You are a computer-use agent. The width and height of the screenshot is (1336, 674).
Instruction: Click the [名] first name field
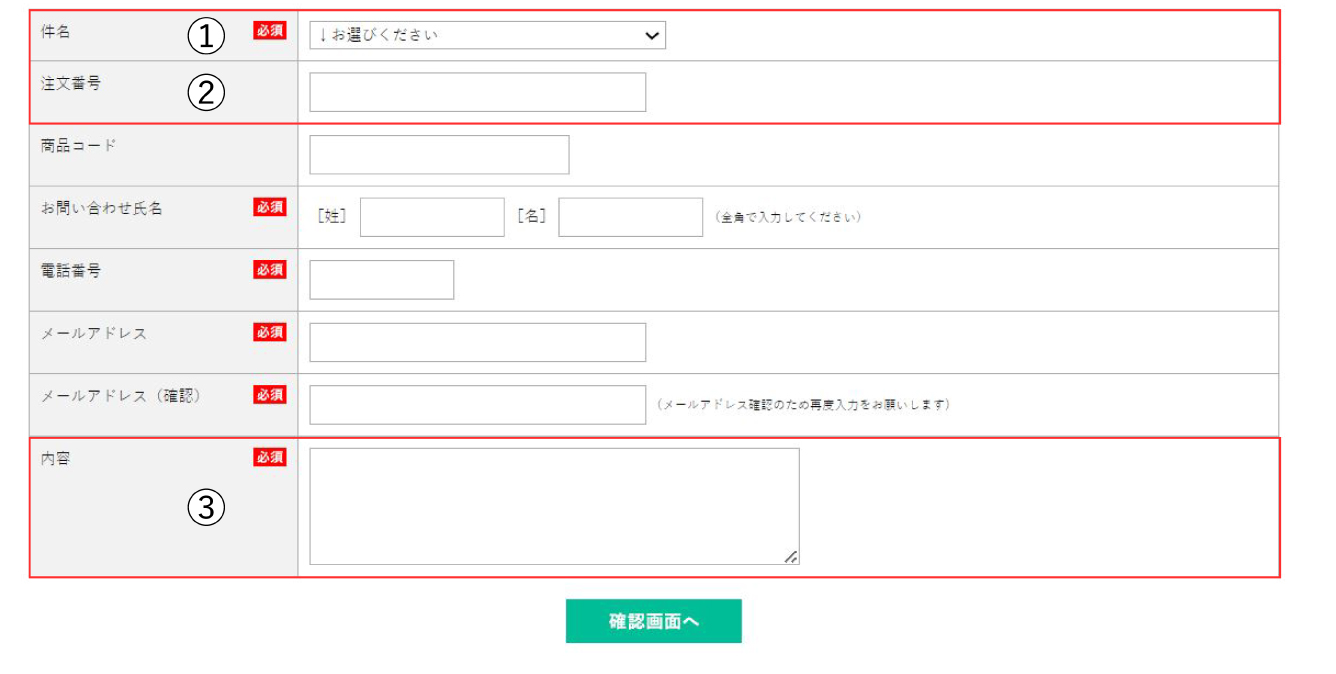pos(630,217)
